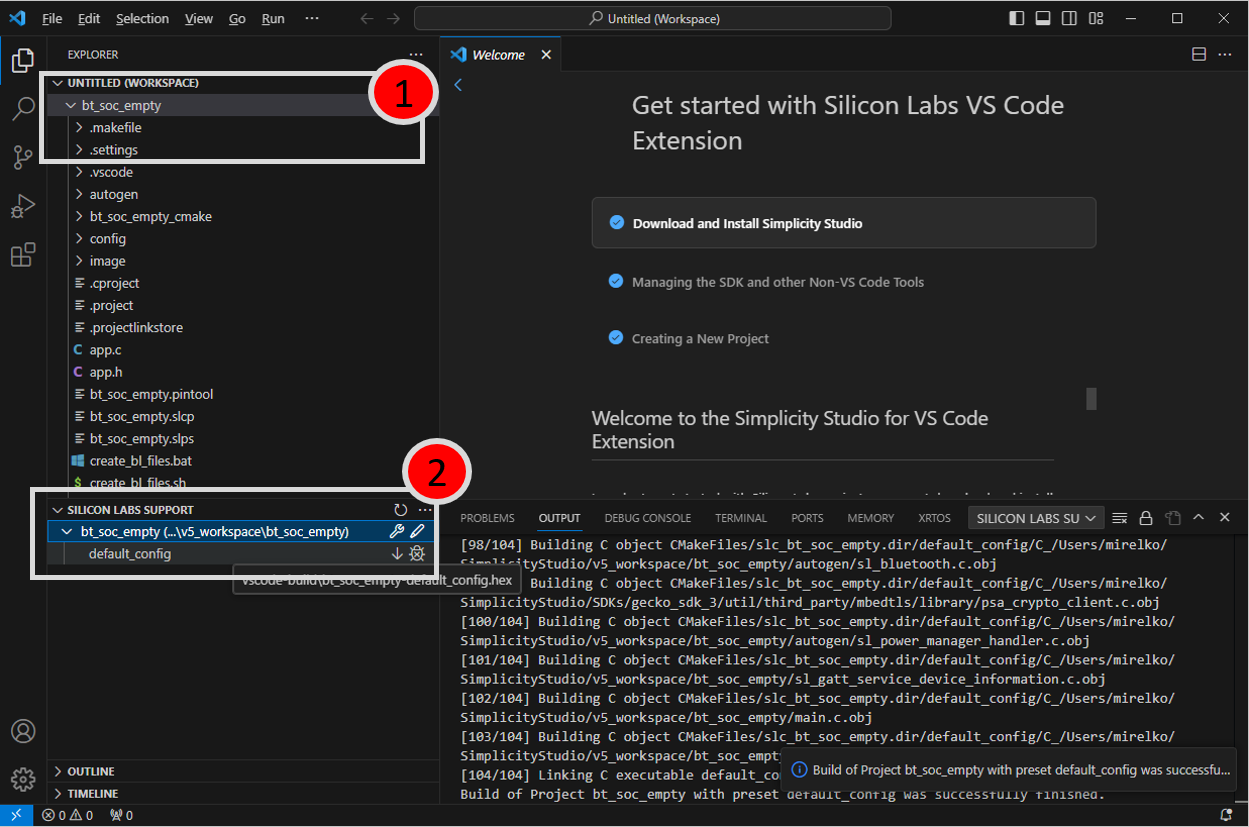Image resolution: width=1249 pixels, height=827 pixels.
Task: Open the Manage gear menu
Action: click(x=23, y=779)
